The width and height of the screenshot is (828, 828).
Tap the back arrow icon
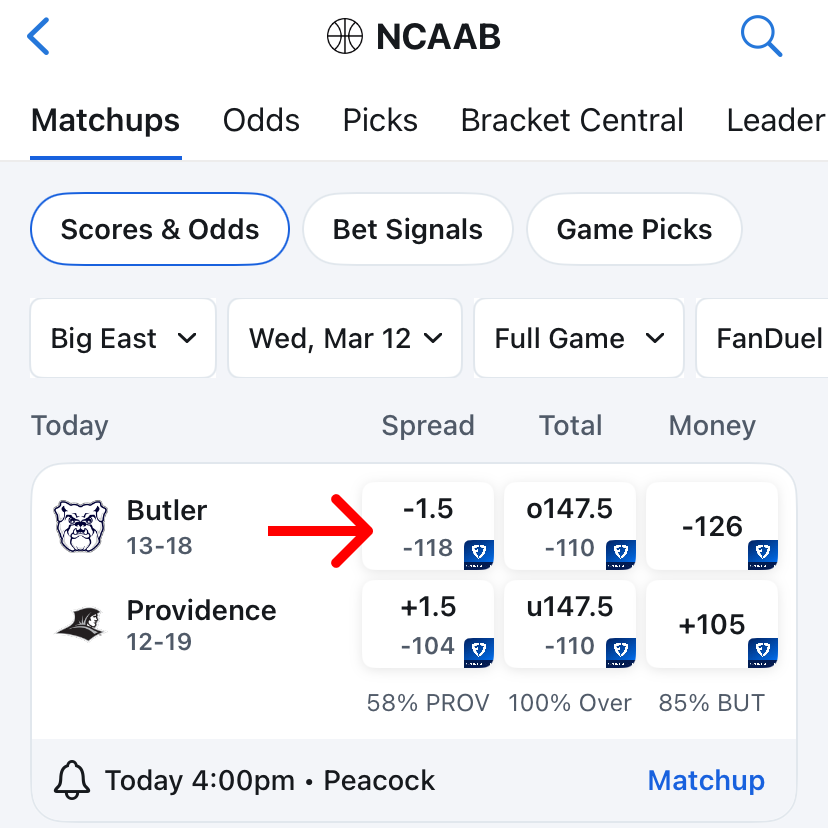point(38,37)
